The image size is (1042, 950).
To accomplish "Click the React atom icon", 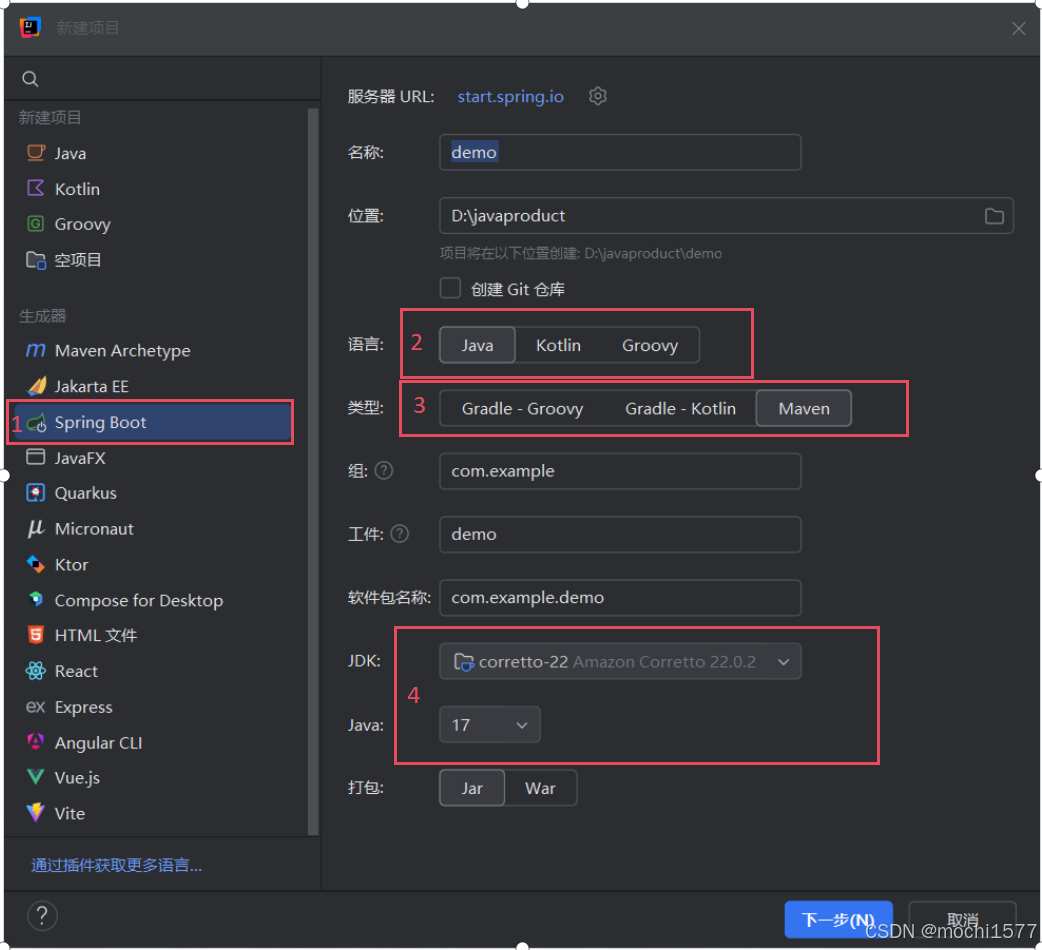I will click(x=36, y=671).
